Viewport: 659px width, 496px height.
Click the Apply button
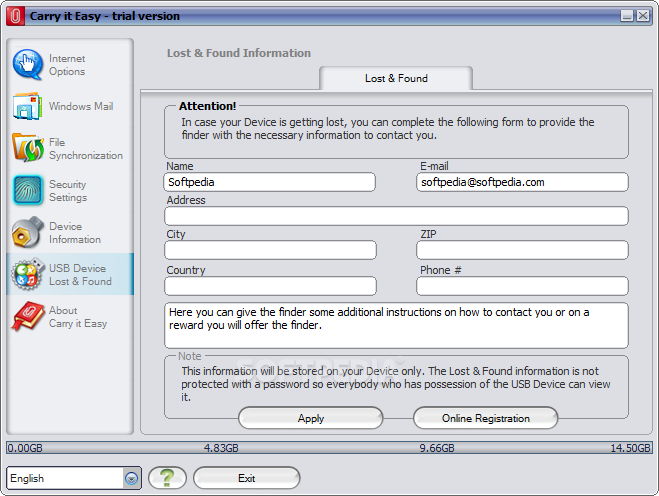[x=311, y=418]
